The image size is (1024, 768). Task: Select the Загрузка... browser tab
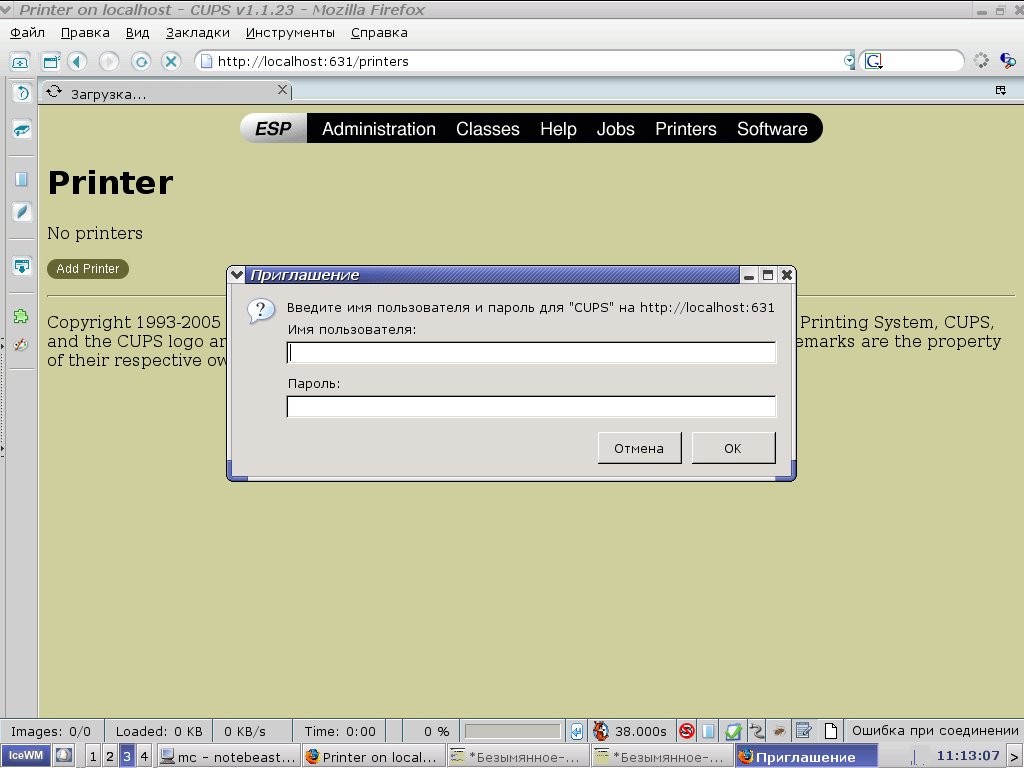click(x=166, y=93)
